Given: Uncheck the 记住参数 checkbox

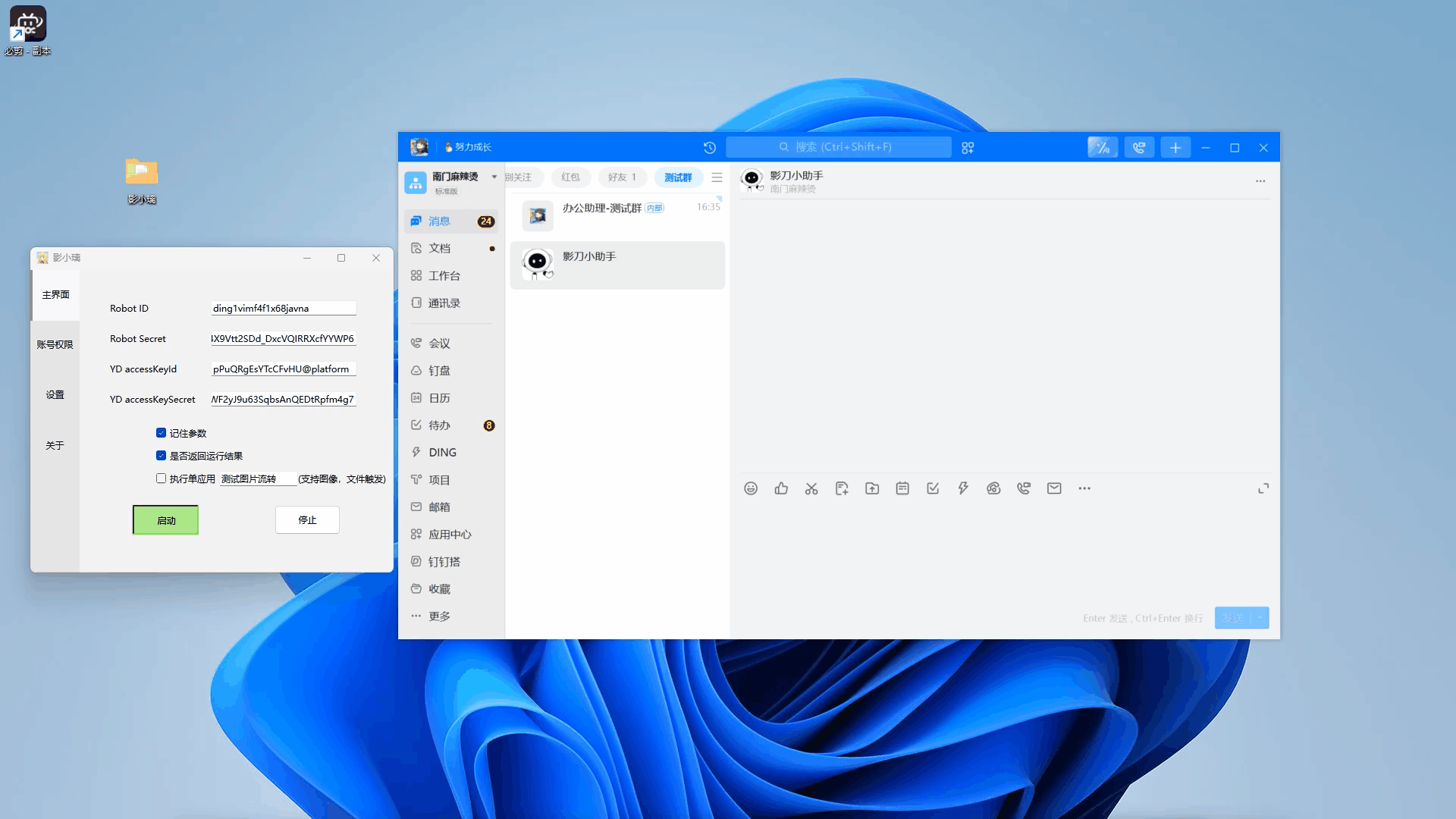Looking at the screenshot, I should pos(161,433).
